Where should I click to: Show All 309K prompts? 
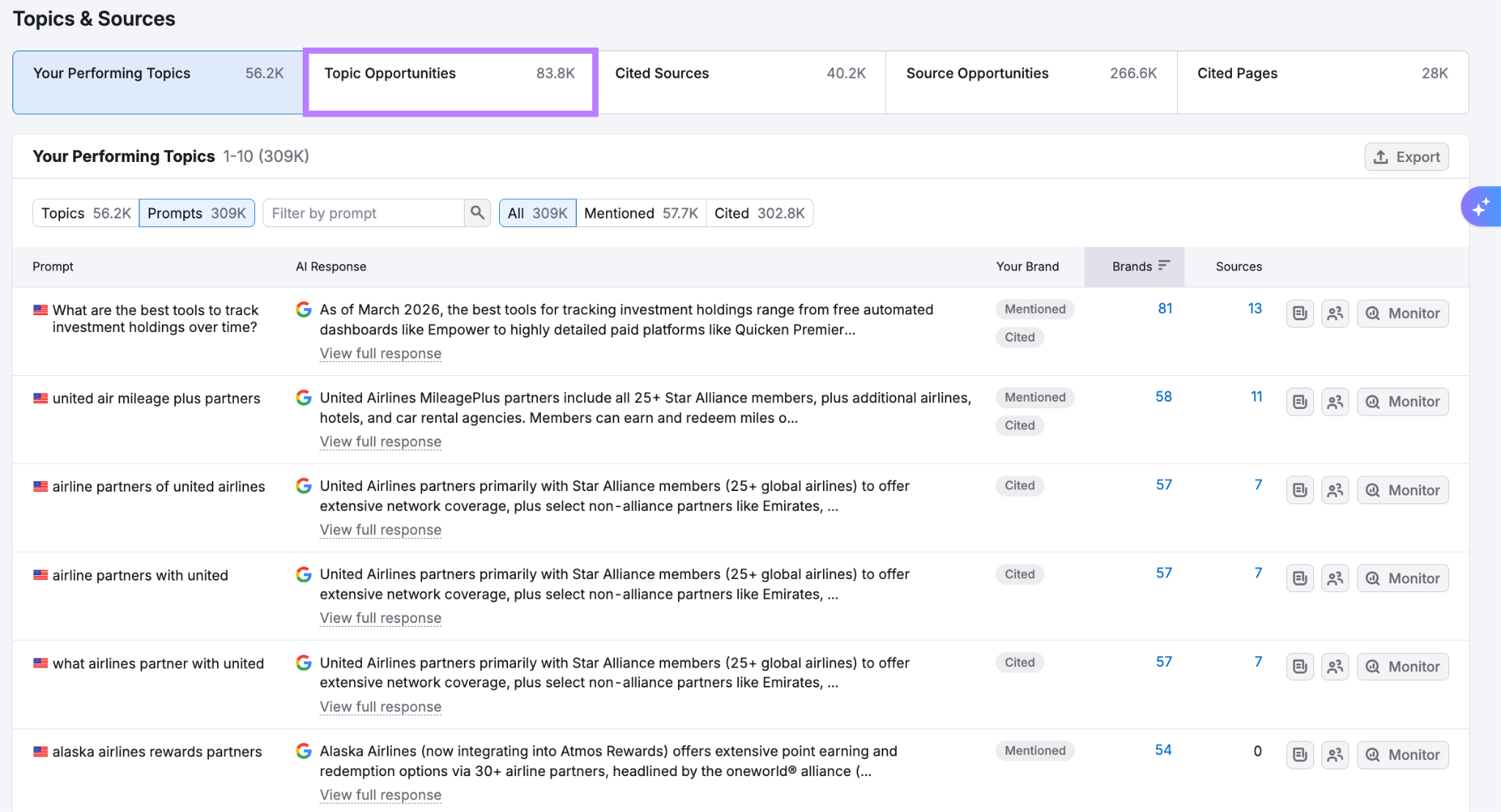pos(538,213)
